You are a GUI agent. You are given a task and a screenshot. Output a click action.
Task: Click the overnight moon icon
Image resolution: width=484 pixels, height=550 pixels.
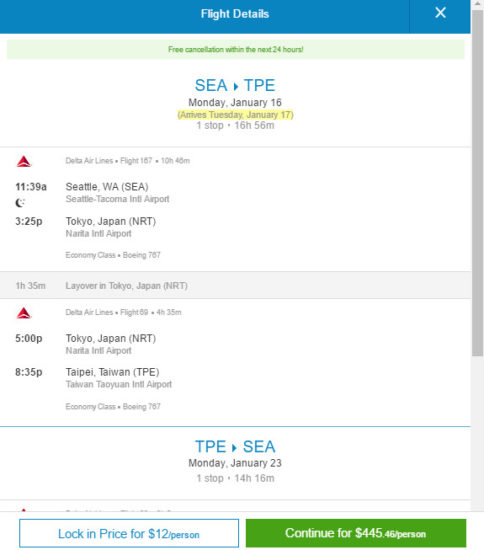pyautogui.click(x=20, y=202)
